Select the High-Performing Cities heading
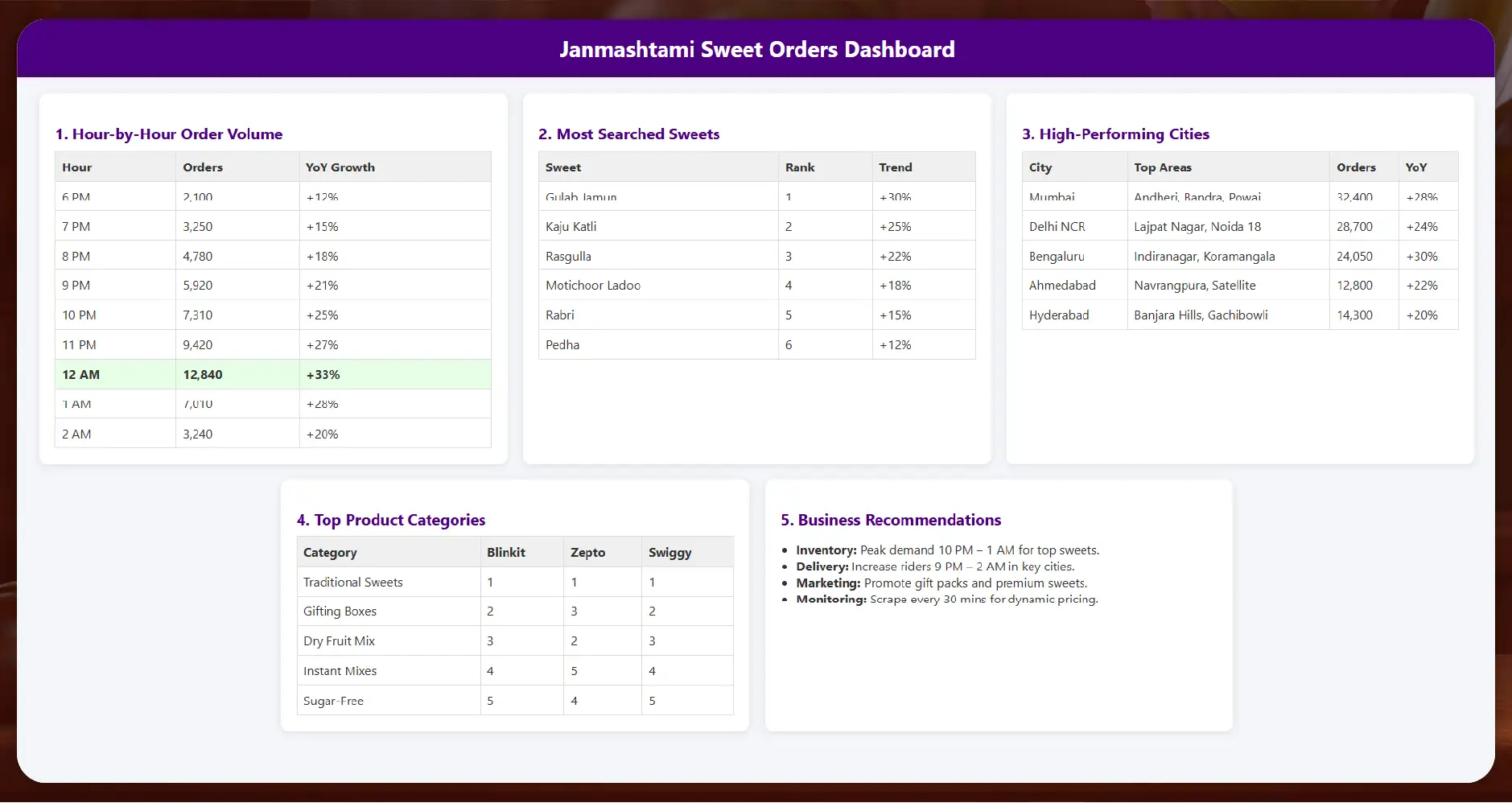 1115,134
